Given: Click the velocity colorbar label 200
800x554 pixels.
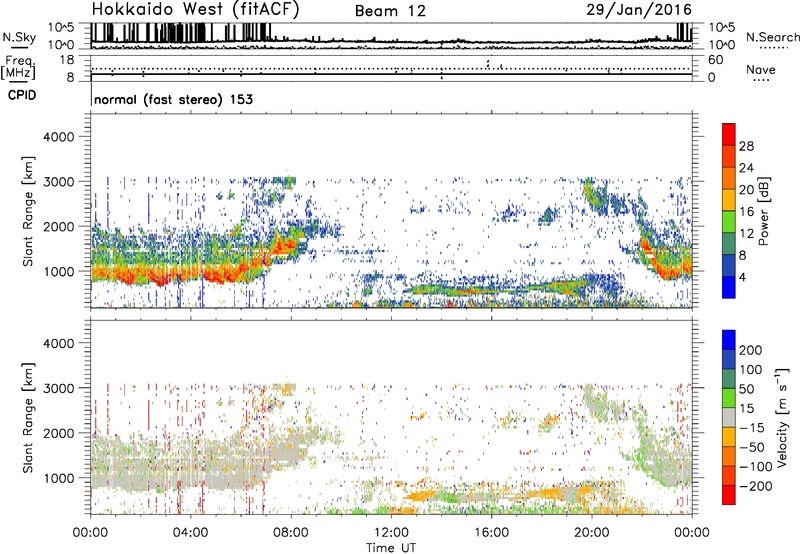Looking at the screenshot, I should point(751,350).
